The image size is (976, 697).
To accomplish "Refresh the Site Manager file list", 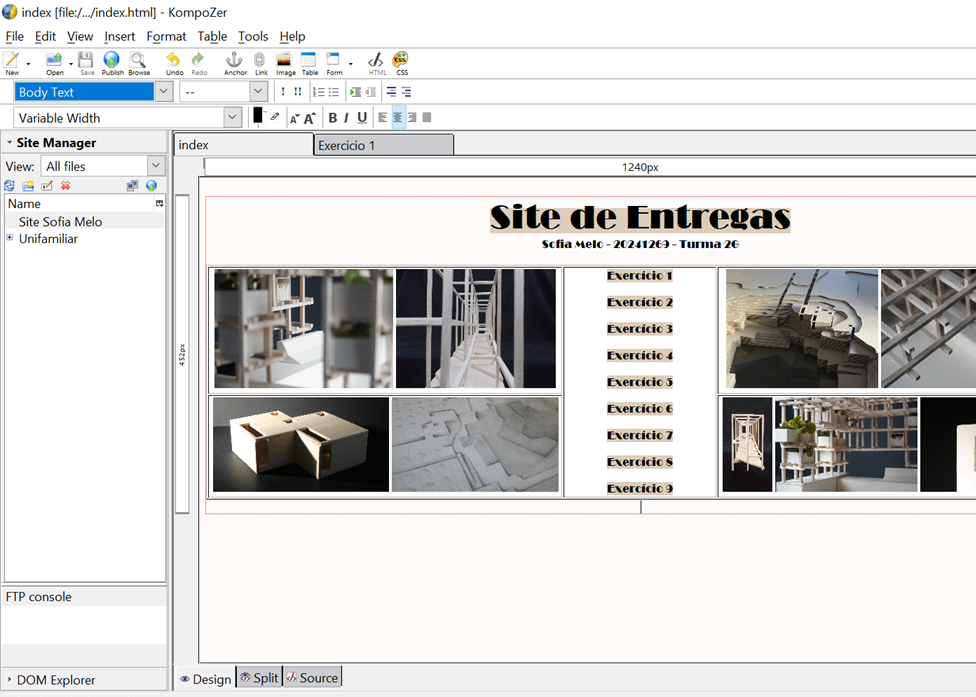I will 10,186.
